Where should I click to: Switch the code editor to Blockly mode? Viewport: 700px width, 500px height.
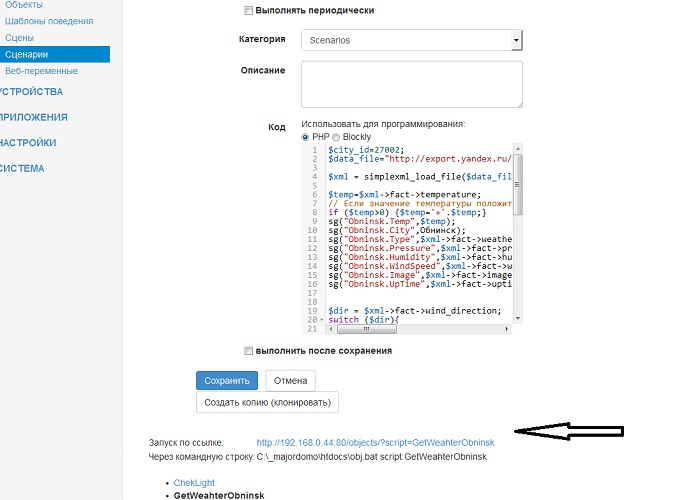(x=336, y=136)
